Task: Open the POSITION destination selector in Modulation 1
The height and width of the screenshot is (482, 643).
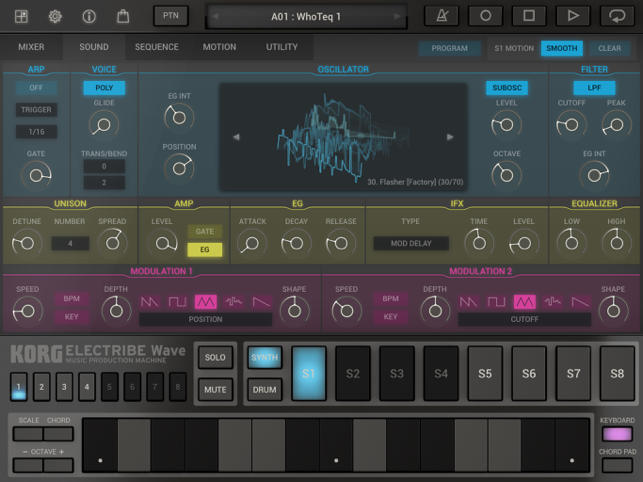Action: [x=204, y=320]
